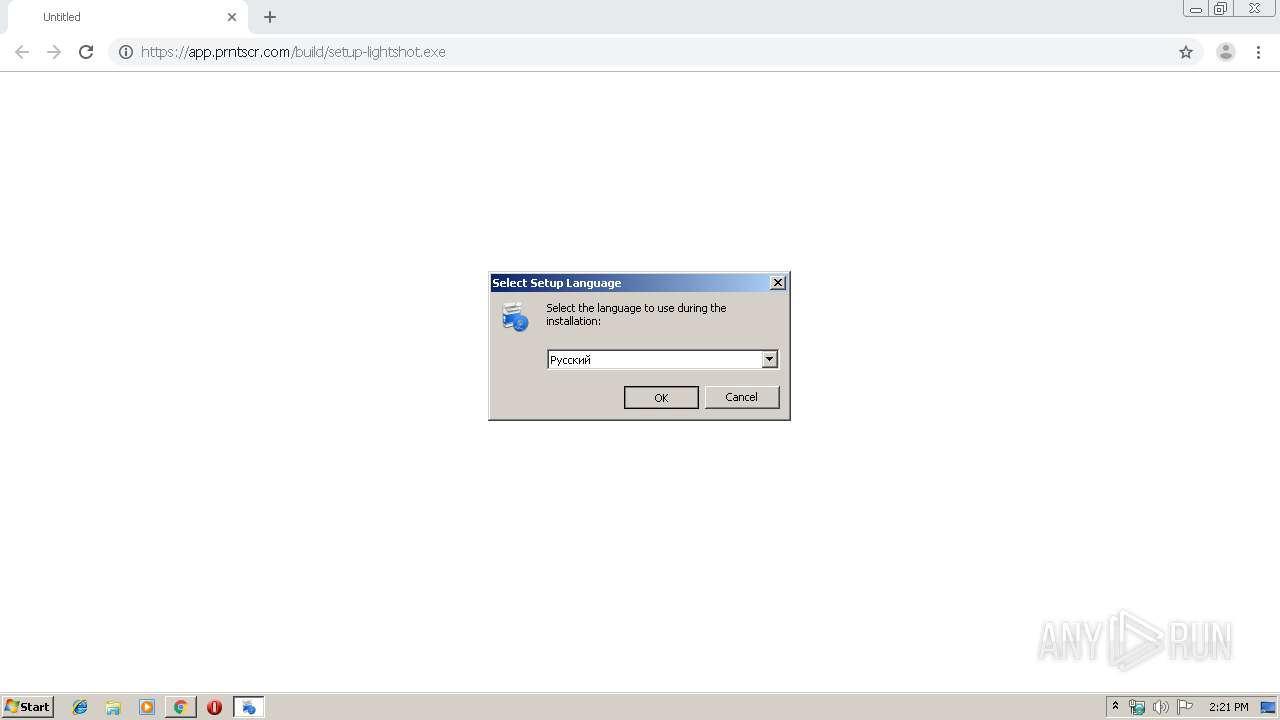
Task: Open a new Chrome tab
Action: pos(270,17)
